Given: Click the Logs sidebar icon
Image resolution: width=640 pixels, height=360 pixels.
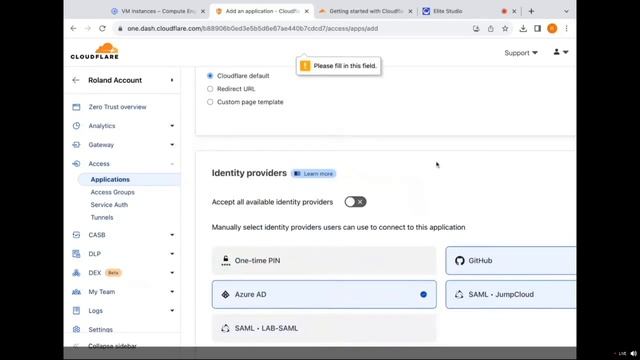Looking at the screenshot, I should [76, 311].
